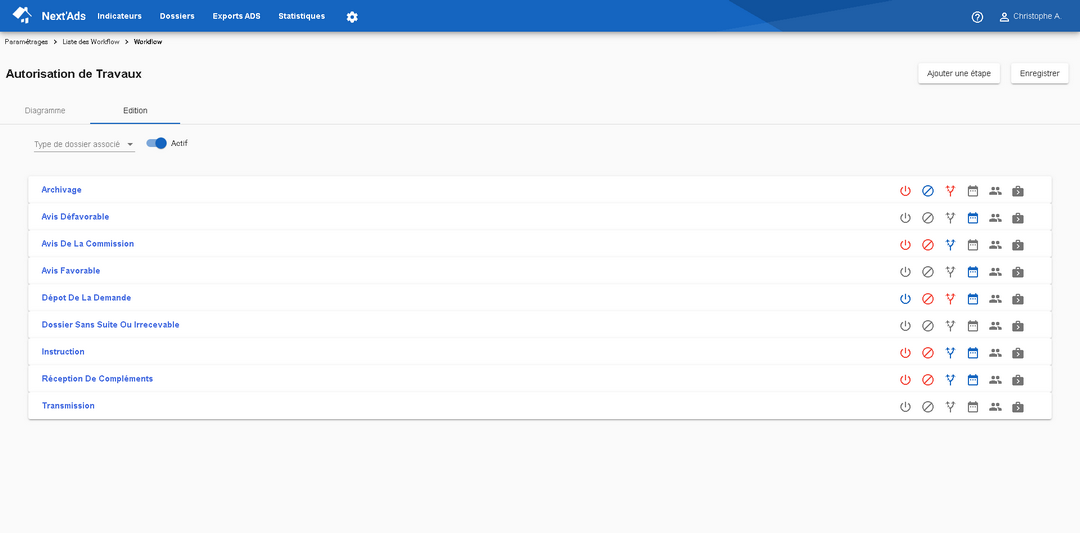Viewport: 1080px width, 533px height.
Task: Click the Enregistrer button
Action: pyautogui.click(x=1039, y=73)
